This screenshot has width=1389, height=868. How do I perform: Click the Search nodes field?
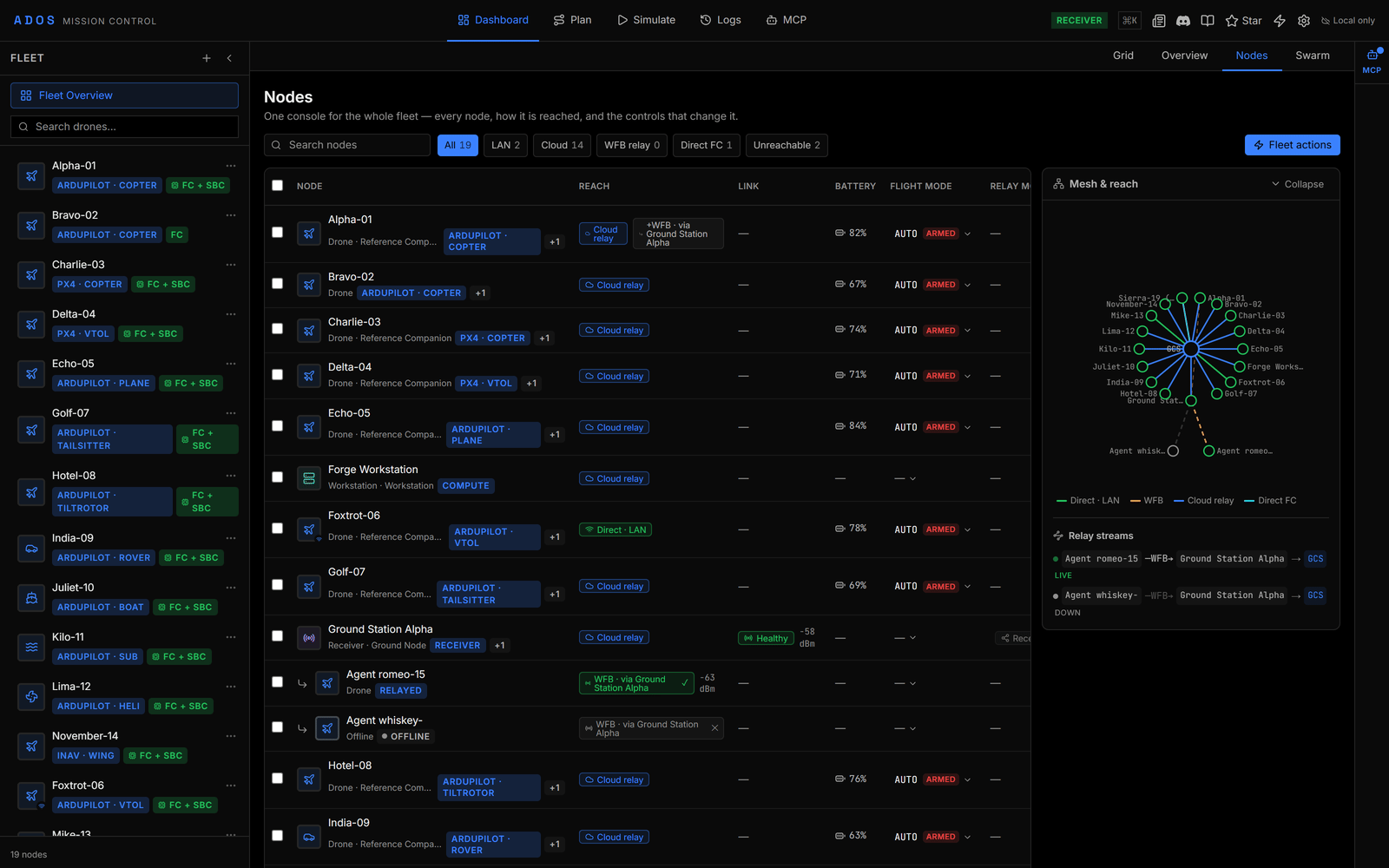[347, 145]
